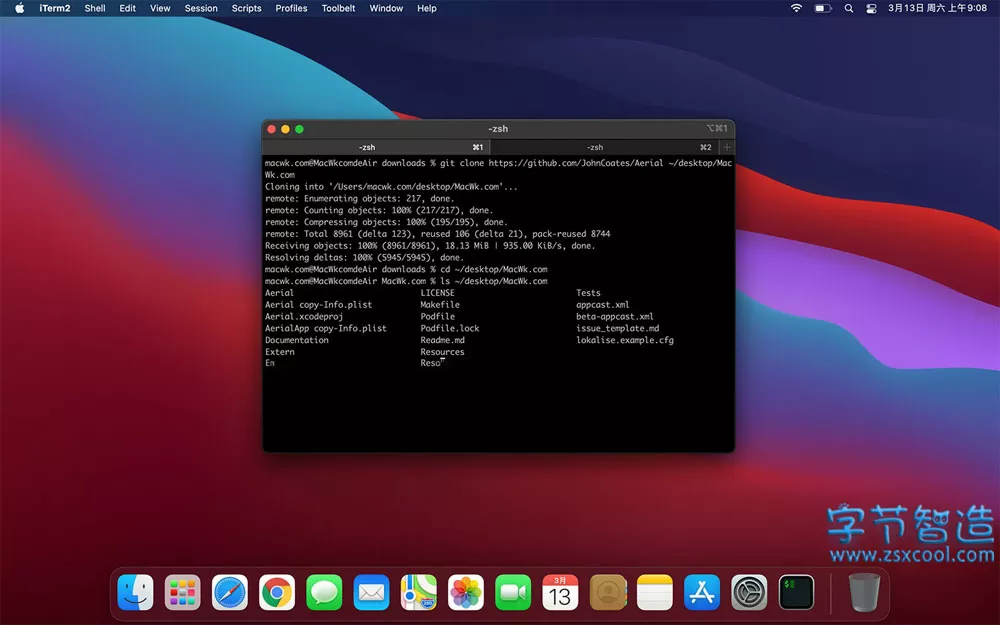Open Finder from the Dock
Viewport: 1000px width, 625px height.
[x=135, y=592]
